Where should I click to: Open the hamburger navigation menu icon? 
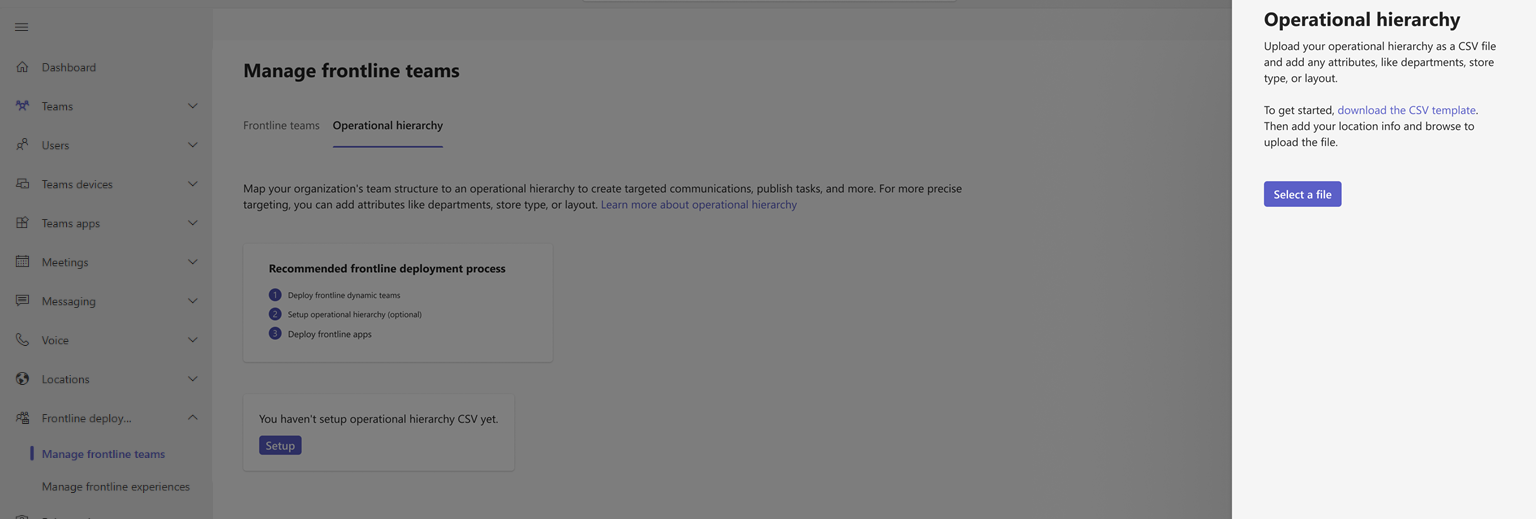coord(21,27)
